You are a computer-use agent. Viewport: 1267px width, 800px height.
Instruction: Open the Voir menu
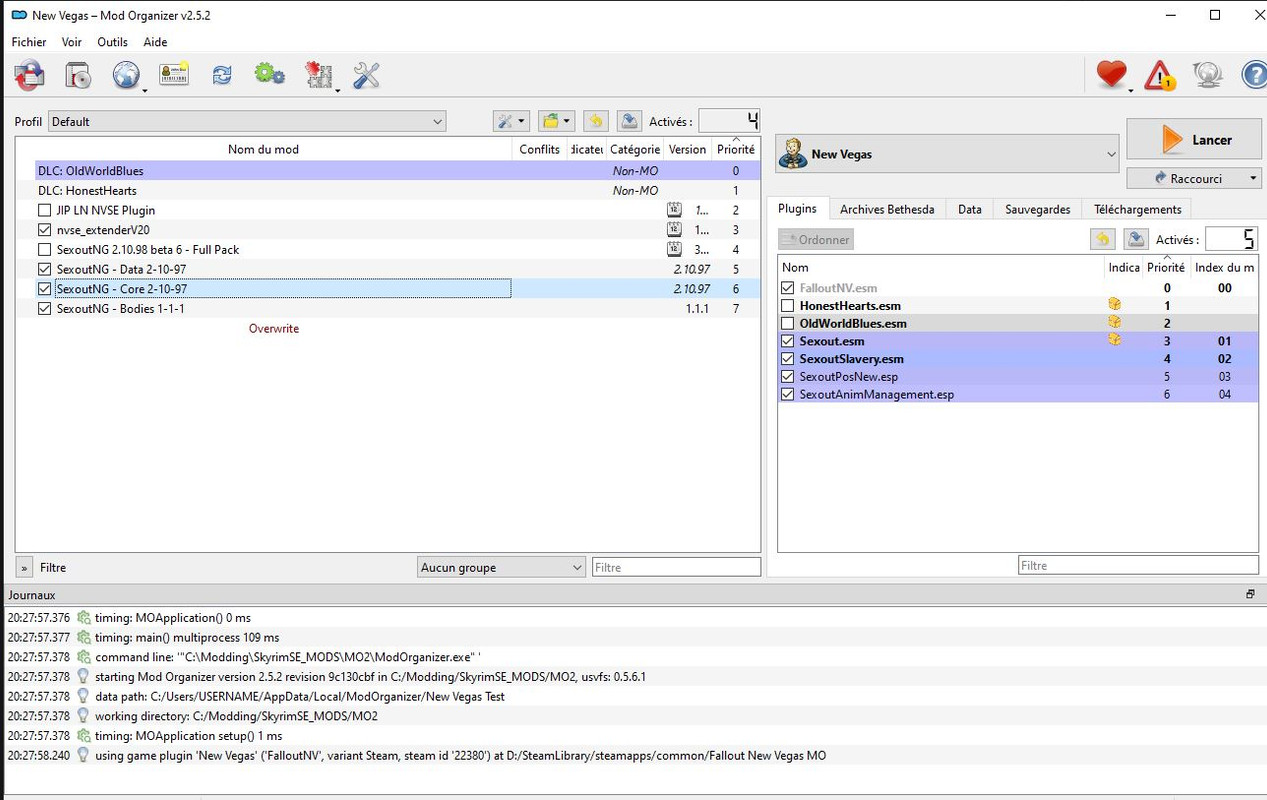[x=71, y=42]
